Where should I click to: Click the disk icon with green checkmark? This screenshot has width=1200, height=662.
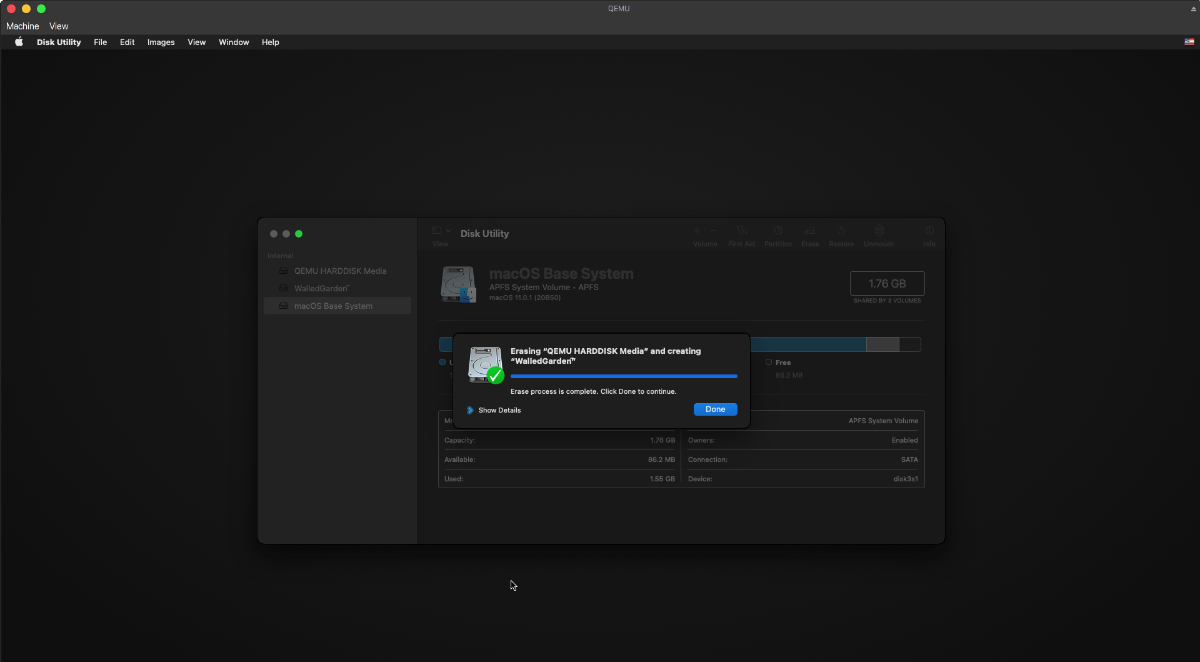486,365
